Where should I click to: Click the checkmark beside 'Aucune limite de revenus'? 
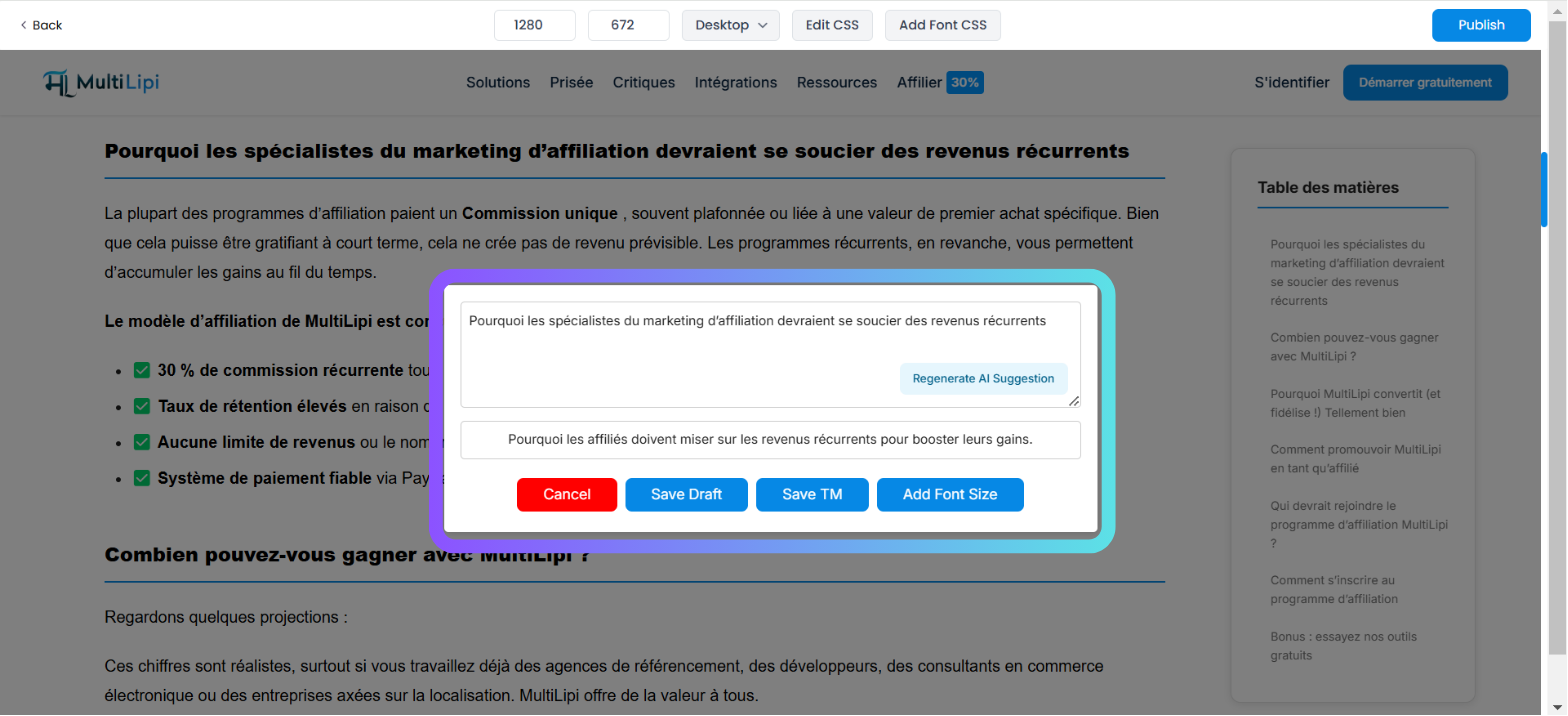141,442
